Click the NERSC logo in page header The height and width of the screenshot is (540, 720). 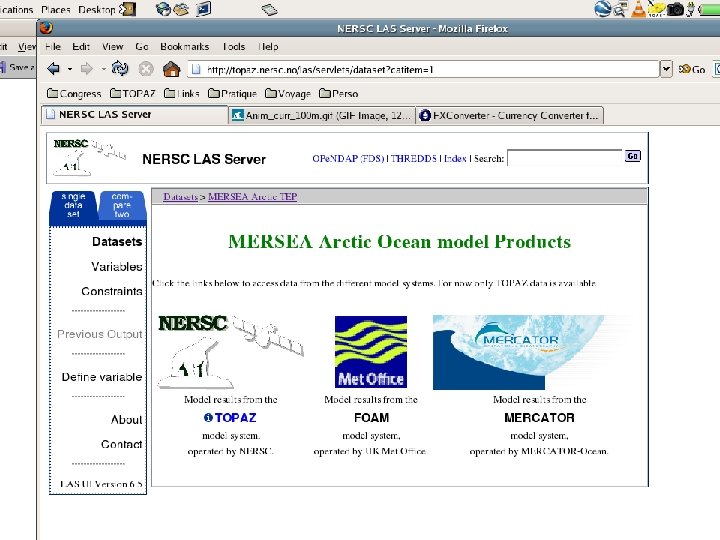[90, 157]
